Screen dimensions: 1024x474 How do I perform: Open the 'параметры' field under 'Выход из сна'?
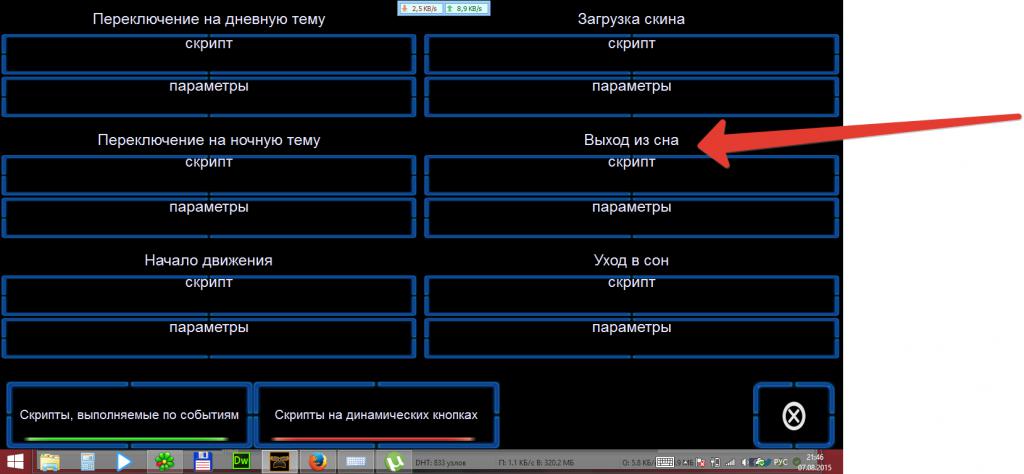(632, 217)
